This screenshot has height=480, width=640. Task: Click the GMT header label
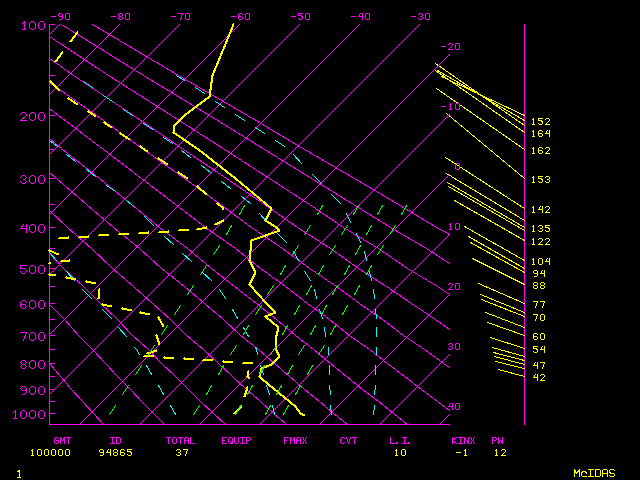coord(62,440)
